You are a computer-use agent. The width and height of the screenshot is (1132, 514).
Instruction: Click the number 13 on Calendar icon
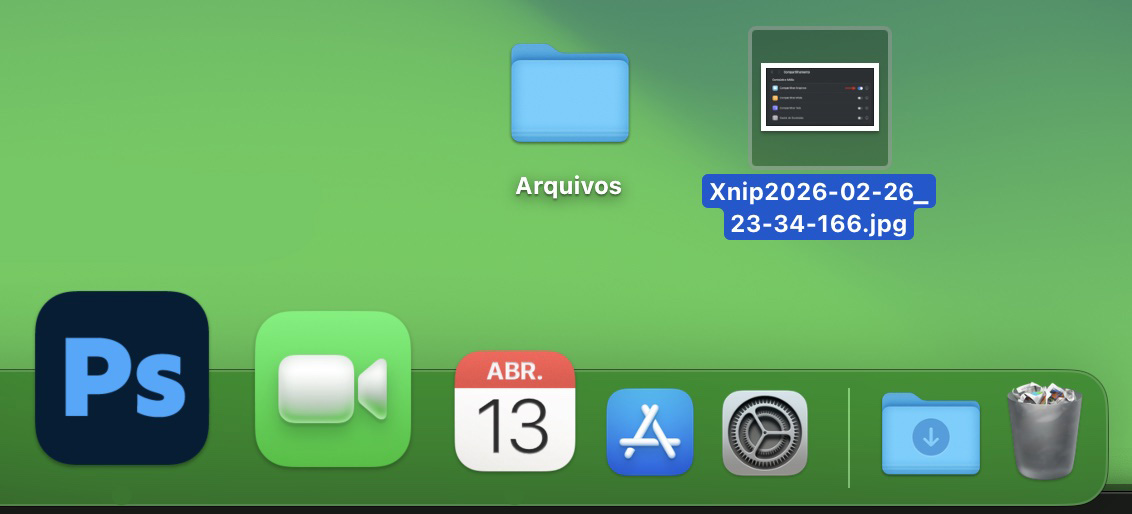(x=514, y=425)
